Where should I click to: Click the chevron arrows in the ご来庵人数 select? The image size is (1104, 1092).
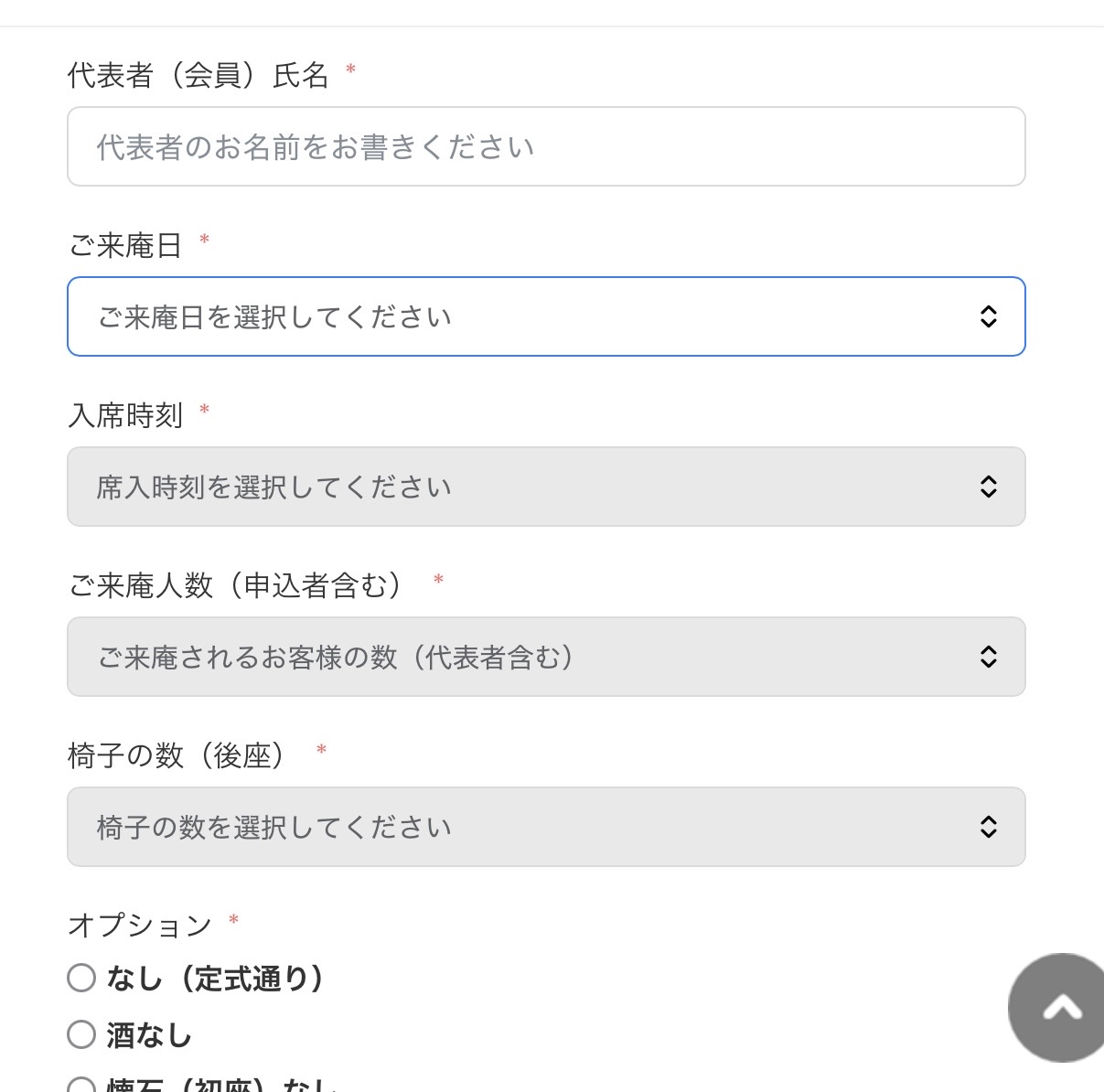point(988,657)
